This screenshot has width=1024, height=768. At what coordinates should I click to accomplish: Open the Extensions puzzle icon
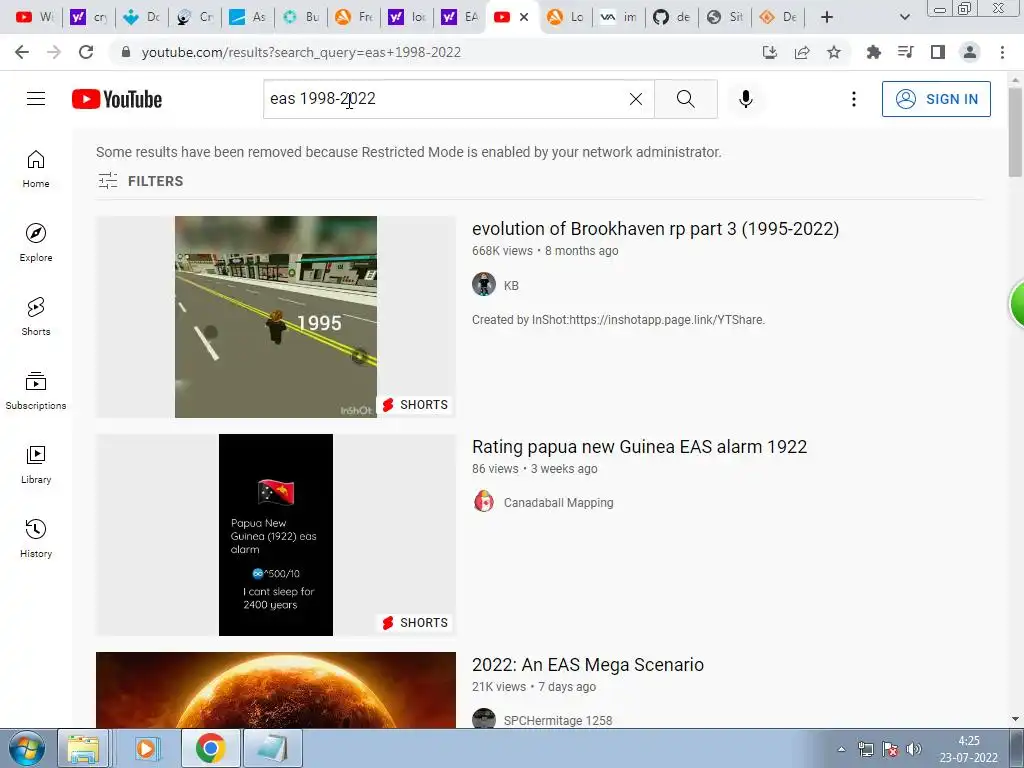(x=873, y=52)
